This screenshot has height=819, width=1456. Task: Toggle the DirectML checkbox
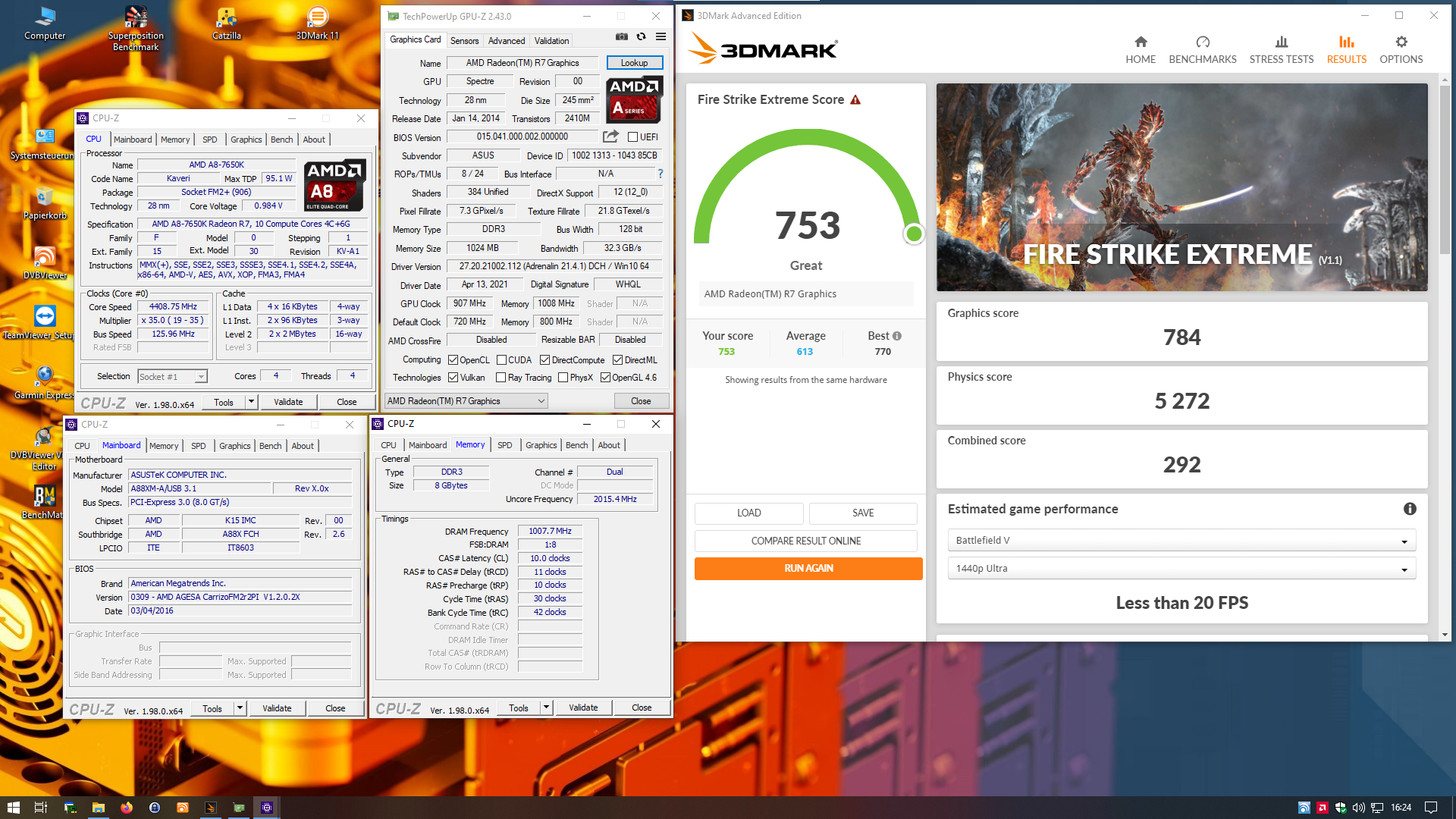tap(617, 360)
